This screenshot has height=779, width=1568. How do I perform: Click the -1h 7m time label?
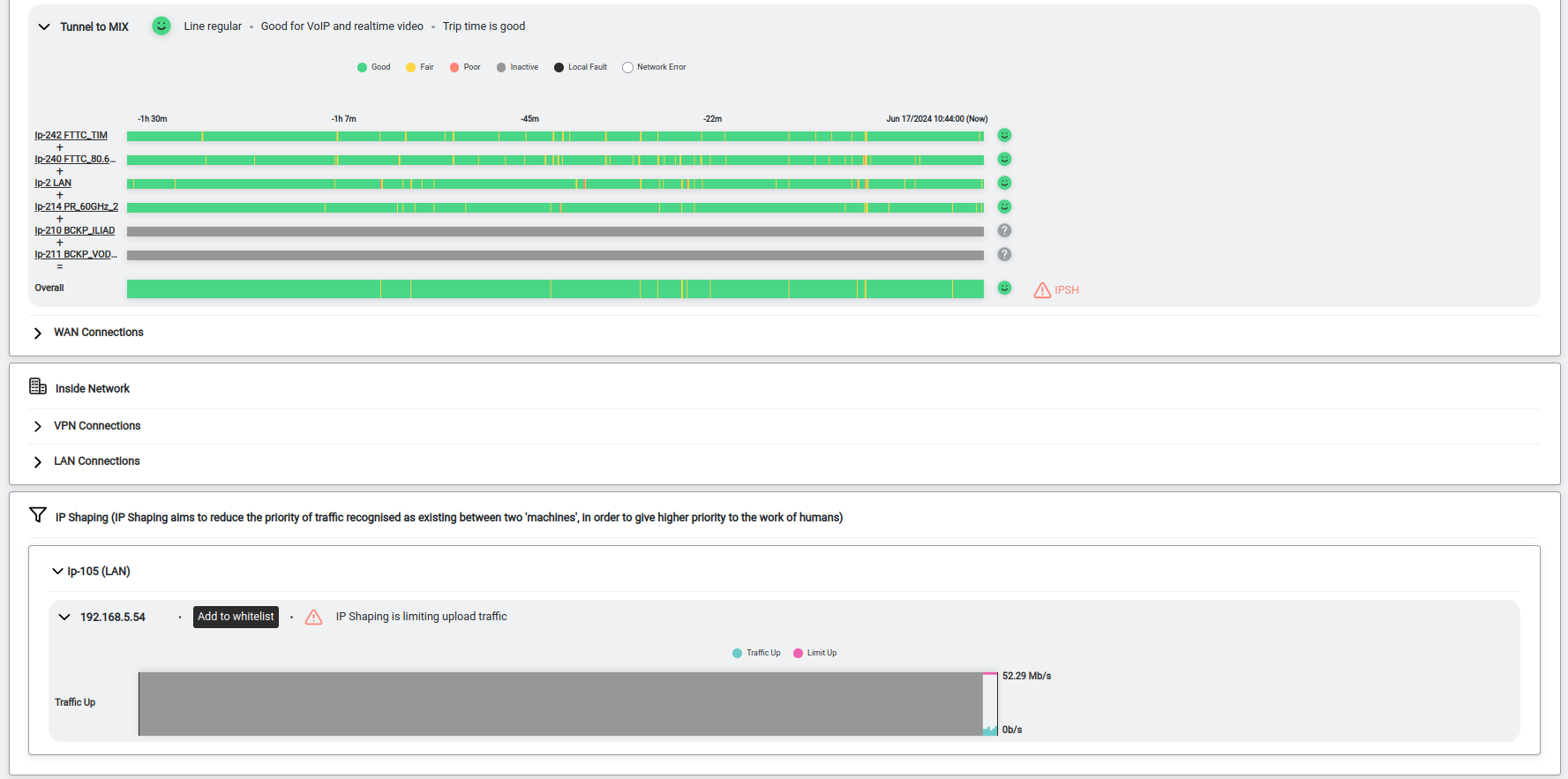click(x=344, y=118)
